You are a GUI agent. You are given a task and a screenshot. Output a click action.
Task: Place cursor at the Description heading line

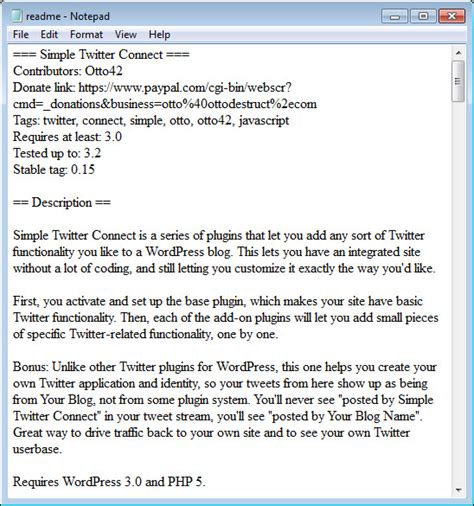[x=62, y=202]
